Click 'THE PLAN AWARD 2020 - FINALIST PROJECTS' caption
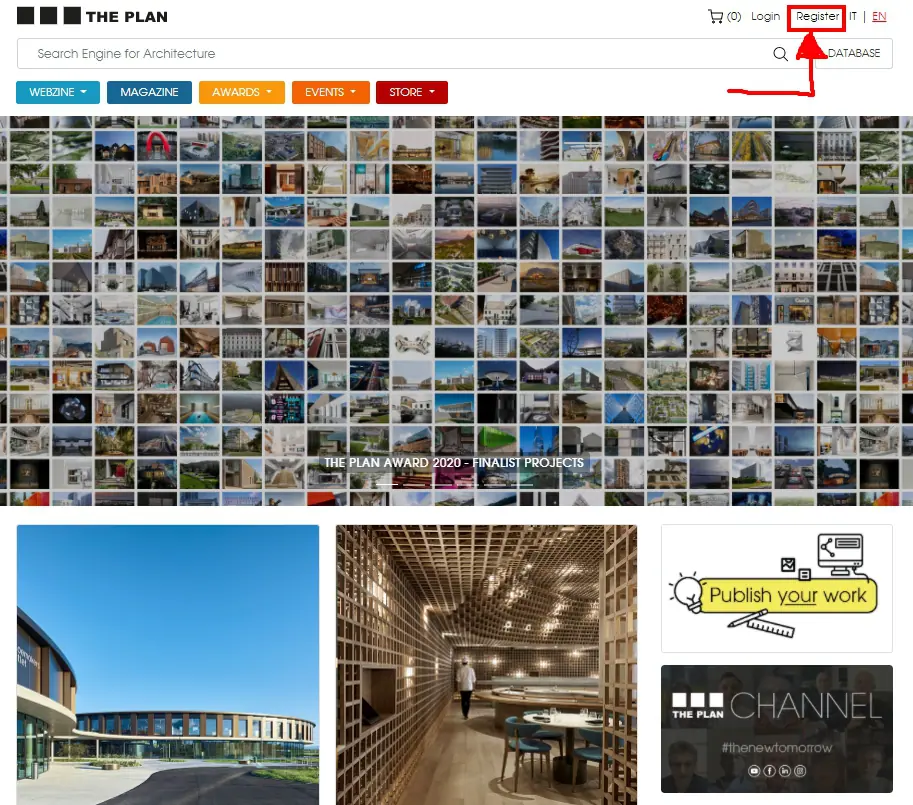Image resolution: width=913 pixels, height=805 pixels. (454, 463)
